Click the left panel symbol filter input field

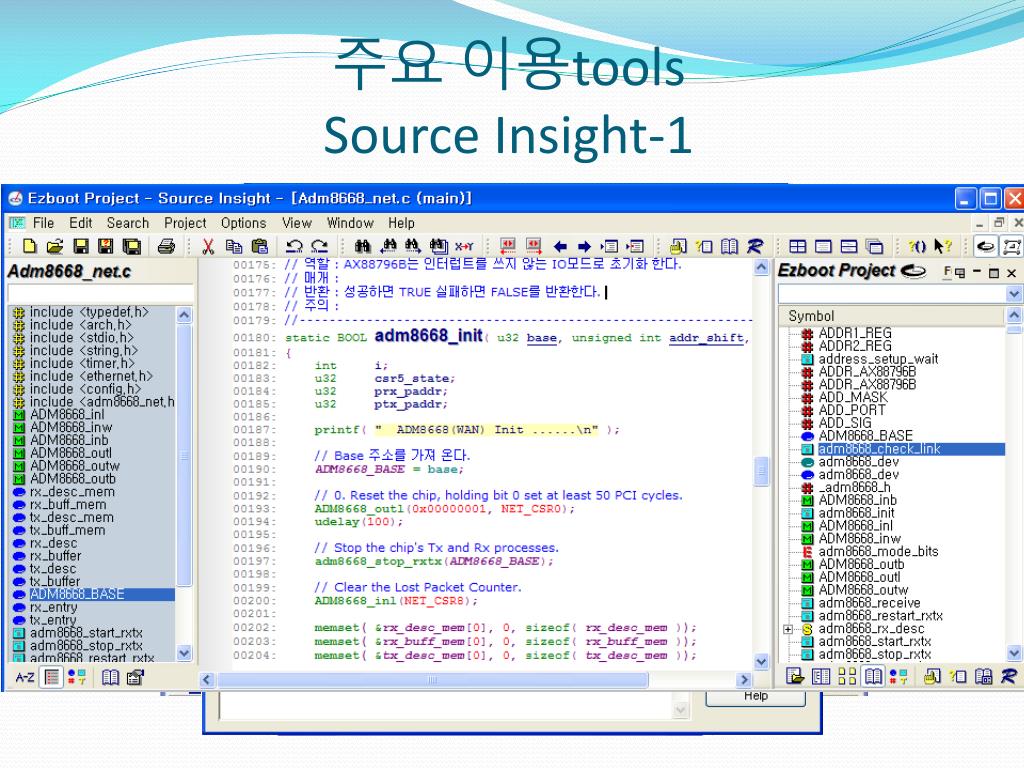[x=101, y=293]
